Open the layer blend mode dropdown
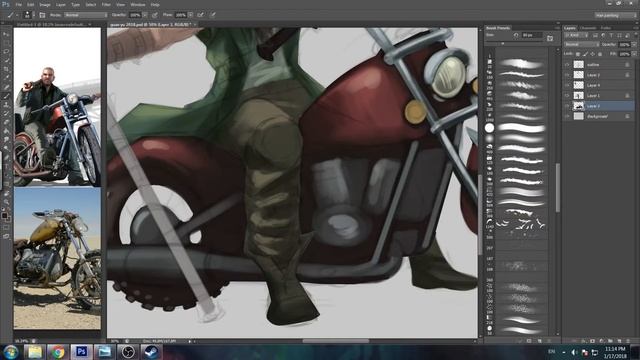The width and height of the screenshot is (640, 360). [582, 44]
